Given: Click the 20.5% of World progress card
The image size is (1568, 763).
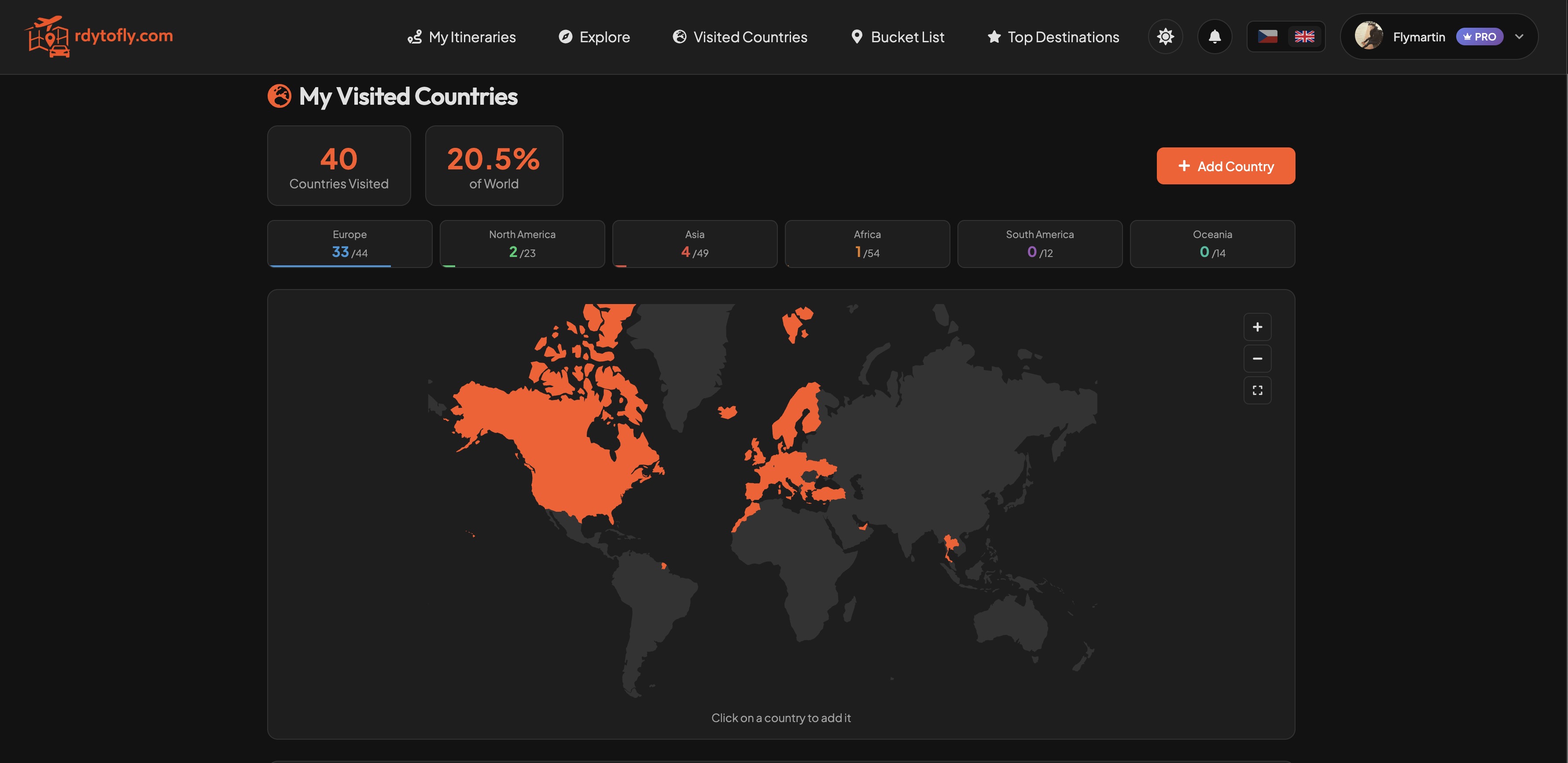Looking at the screenshot, I should point(493,165).
